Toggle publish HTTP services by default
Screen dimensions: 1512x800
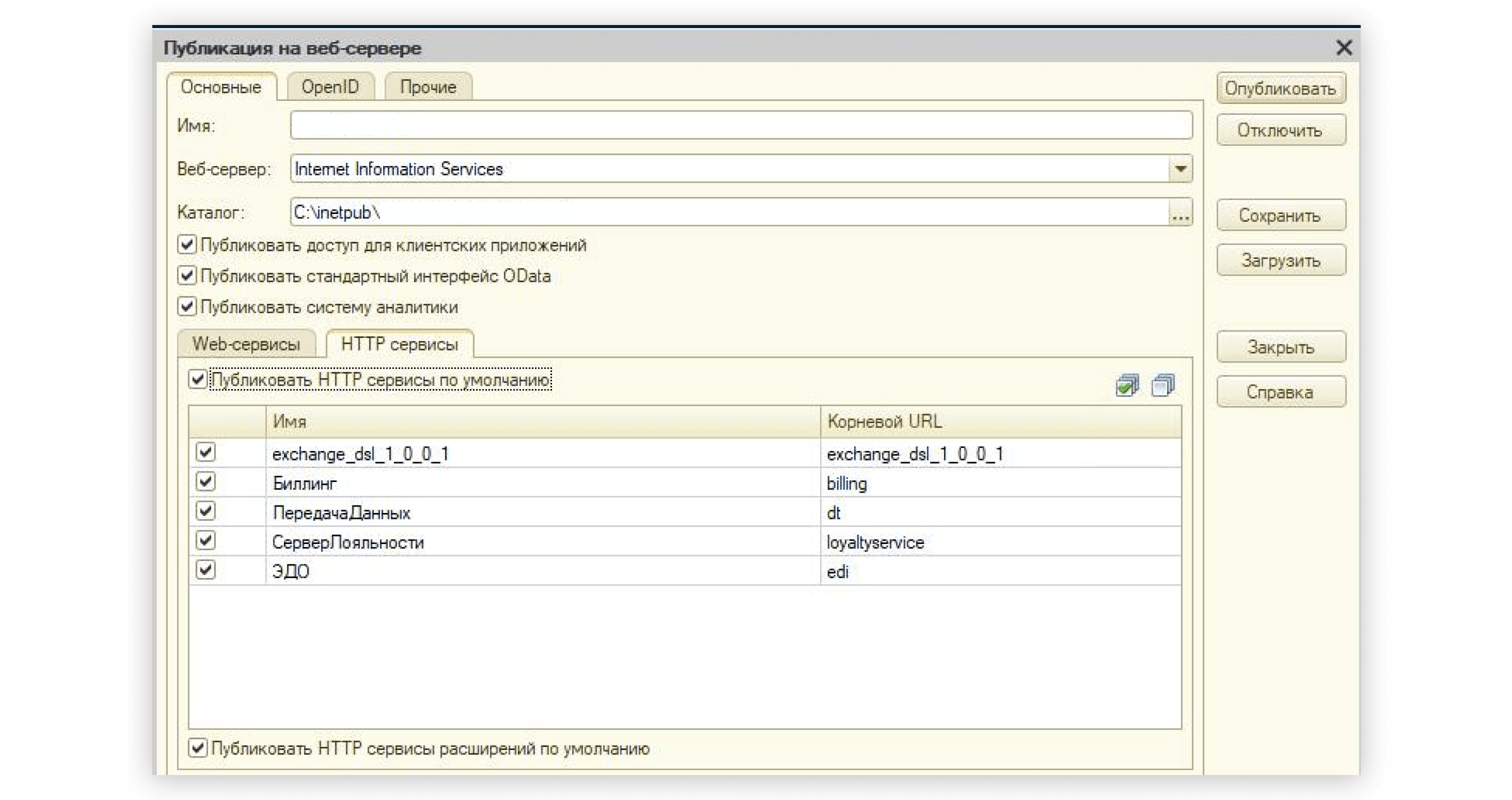click(198, 379)
